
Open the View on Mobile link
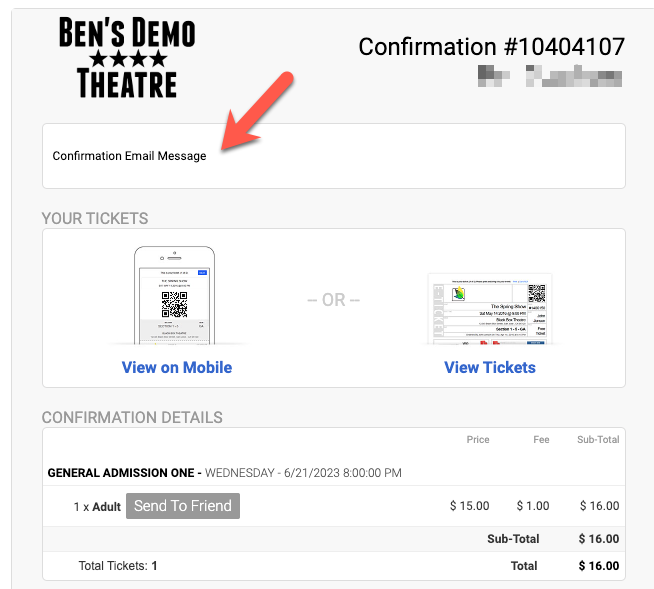click(x=176, y=367)
